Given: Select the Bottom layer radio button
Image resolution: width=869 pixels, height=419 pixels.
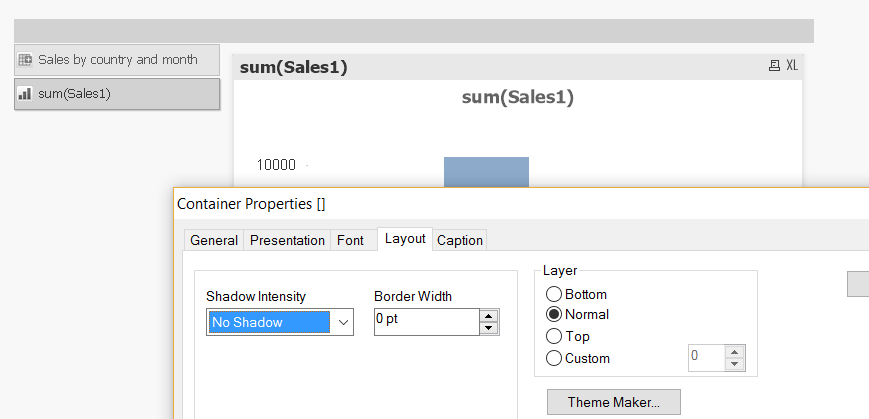Looking at the screenshot, I should (x=554, y=295).
